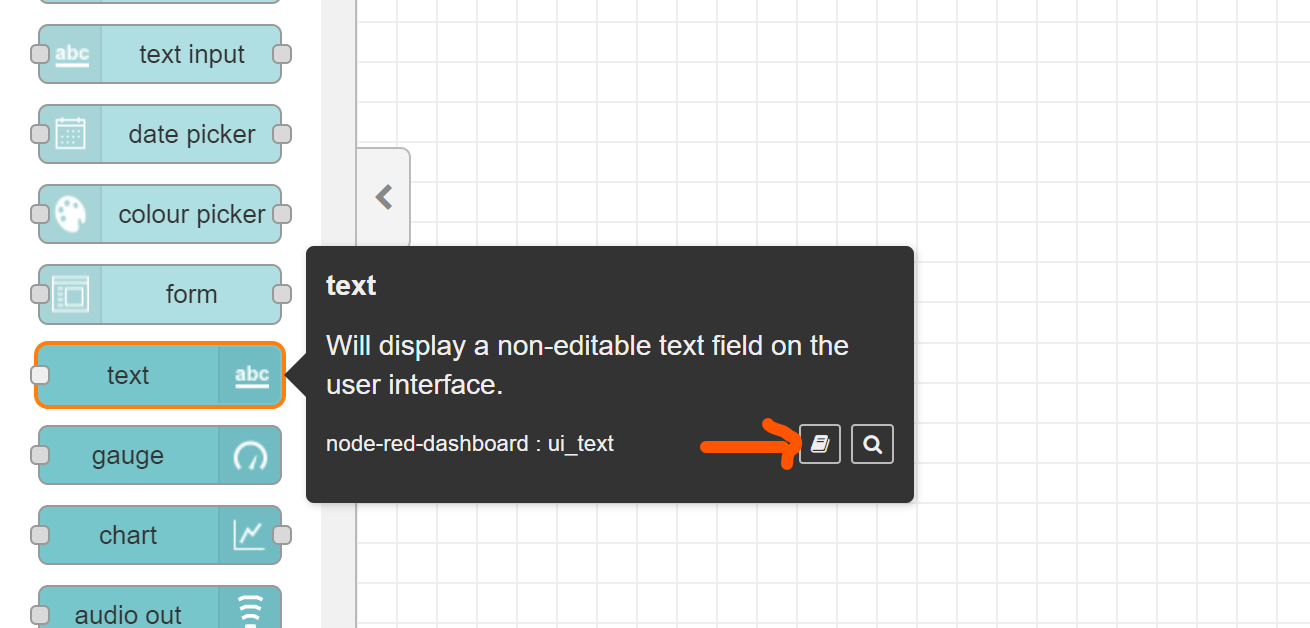
Task: Collapse the palette sidebar with the chevron
Action: tap(383, 197)
